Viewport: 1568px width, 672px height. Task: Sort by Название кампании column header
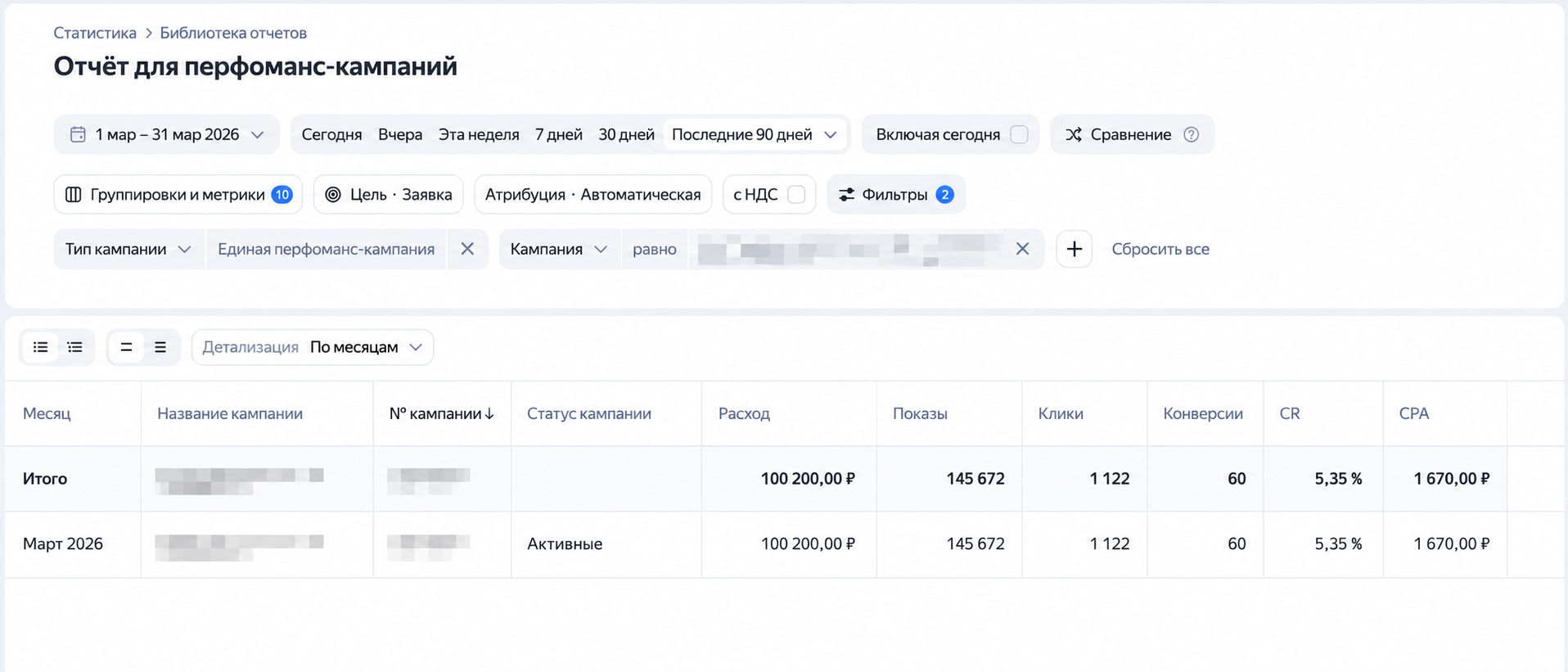click(x=230, y=413)
